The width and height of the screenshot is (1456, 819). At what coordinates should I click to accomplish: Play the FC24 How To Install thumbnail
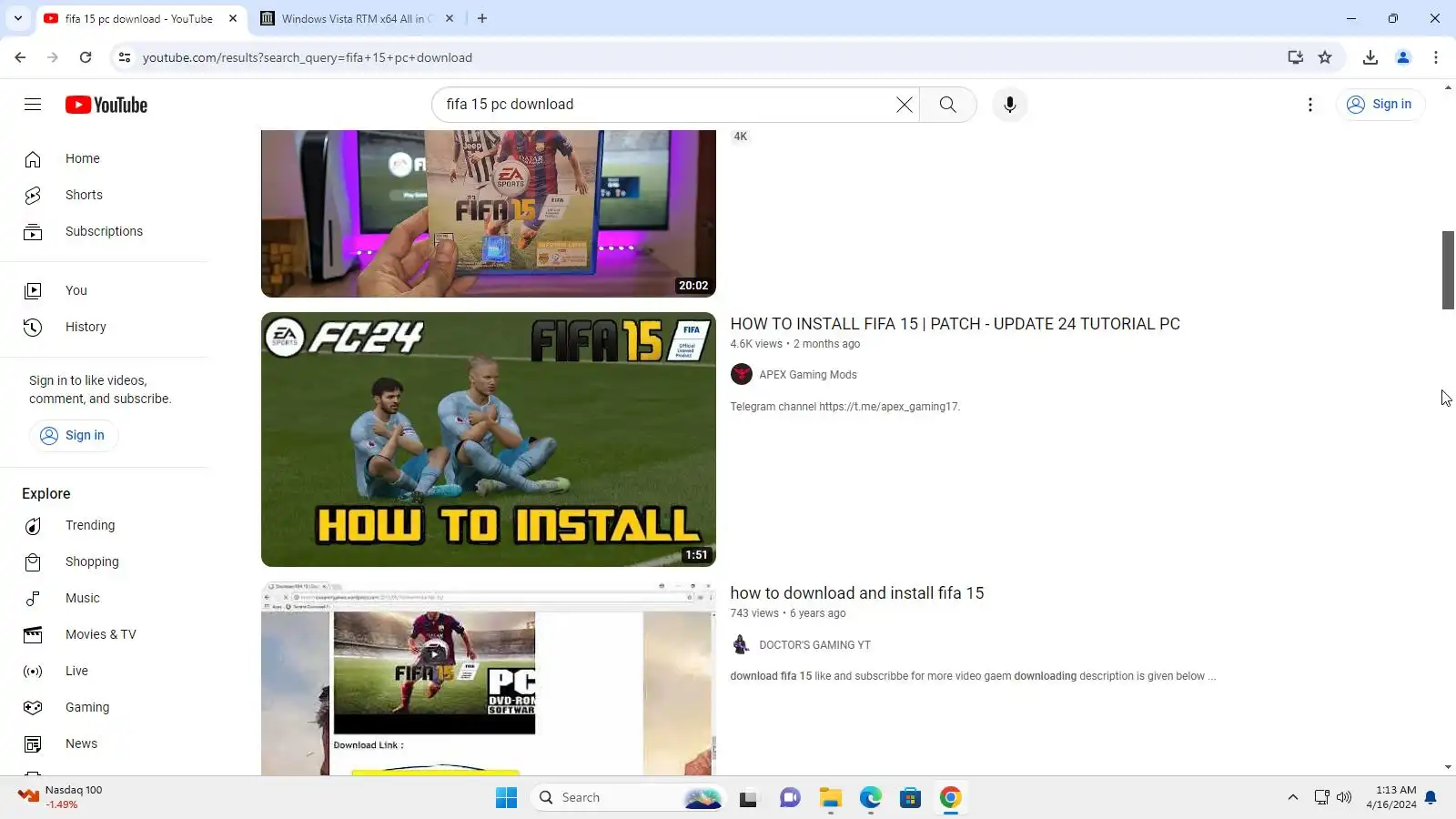click(x=489, y=440)
